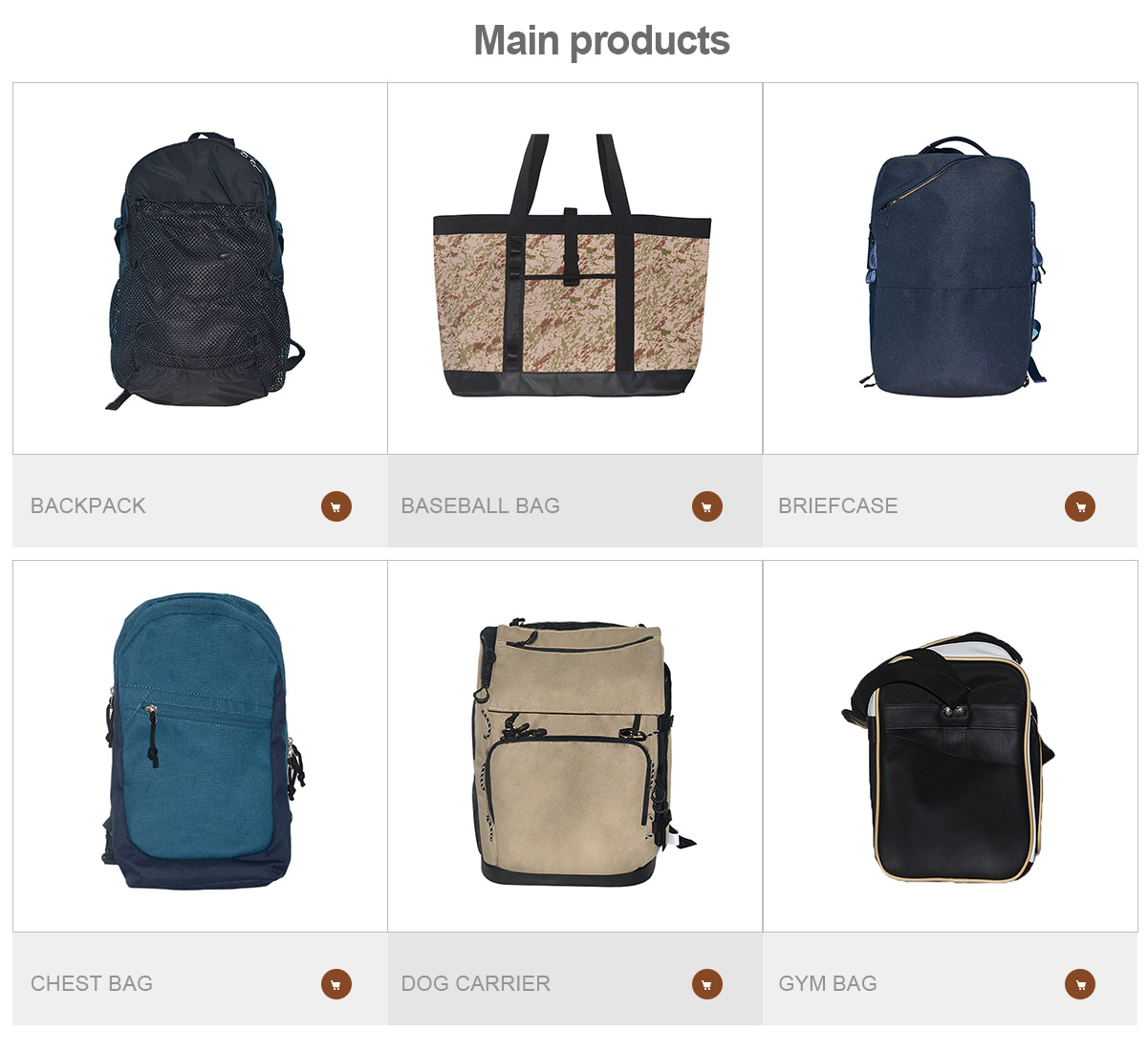Click the cart icon for GYM BAG
Image resolution: width=1148 pixels, height=1052 pixels.
tap(1080, 984)
